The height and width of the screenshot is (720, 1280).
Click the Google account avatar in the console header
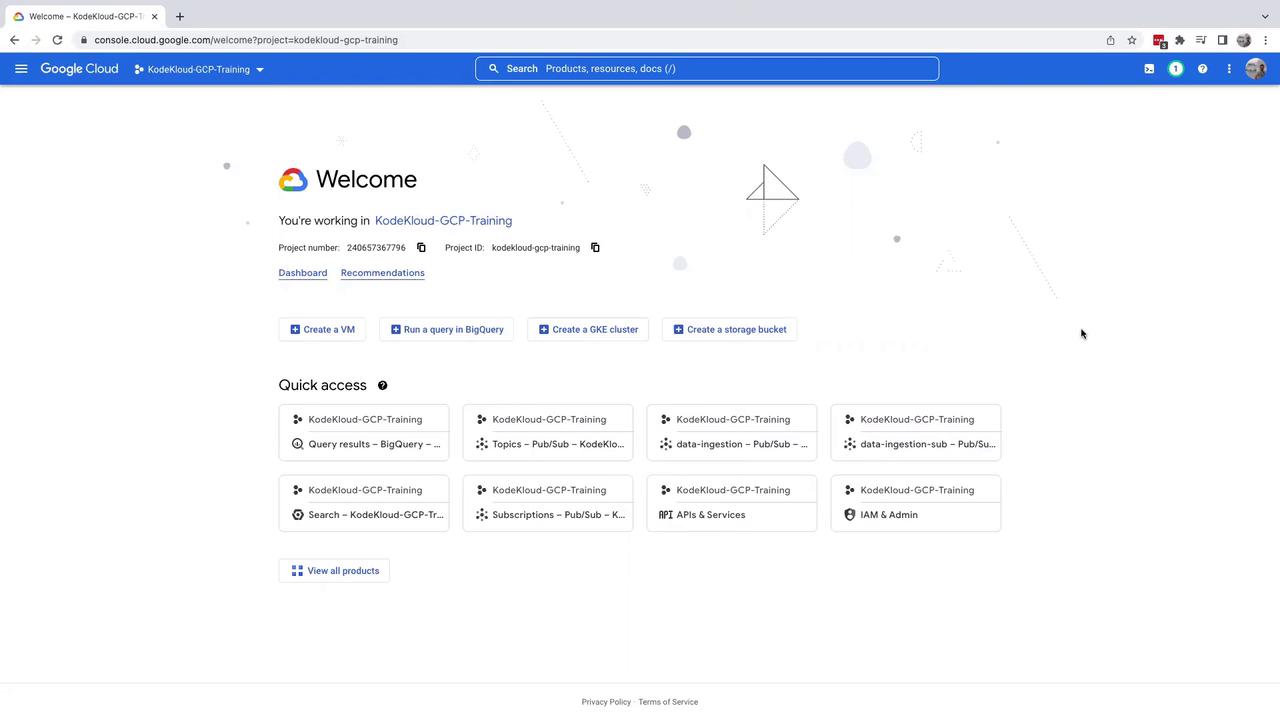pos(1256,69)
